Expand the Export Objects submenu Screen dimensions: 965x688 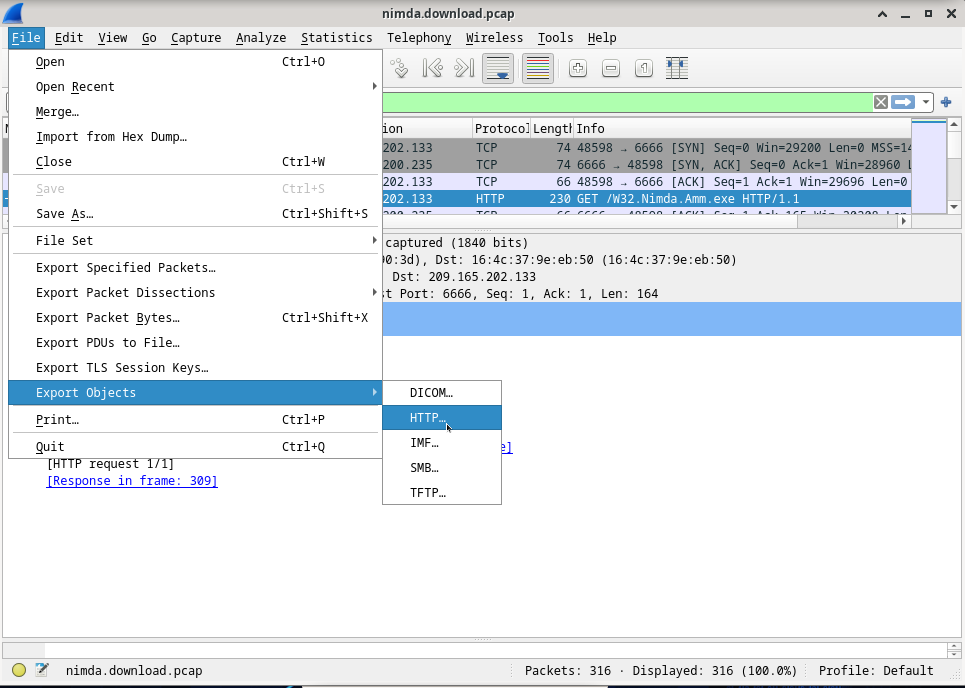[x=195, y=393]
